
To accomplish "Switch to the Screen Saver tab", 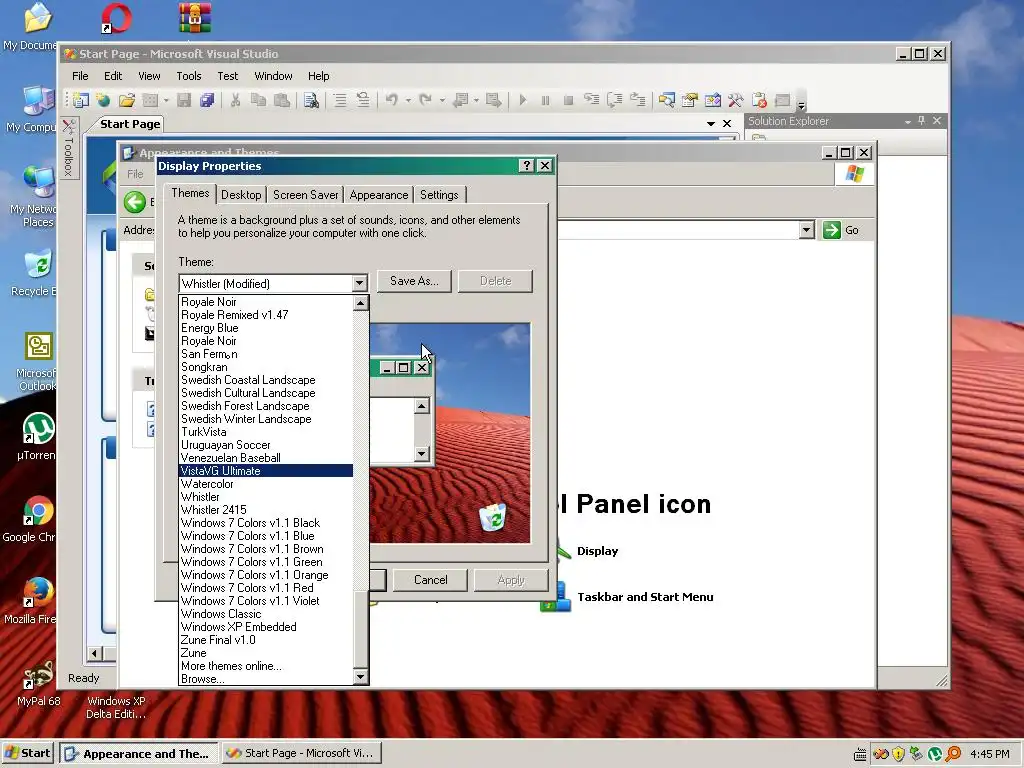I will (306, 195).
